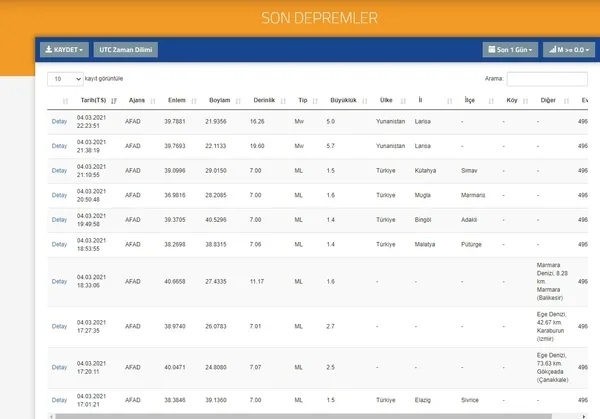Sort by the İlçe column header
The height and width of the screenshot is (419, 600).
point(469,100)
